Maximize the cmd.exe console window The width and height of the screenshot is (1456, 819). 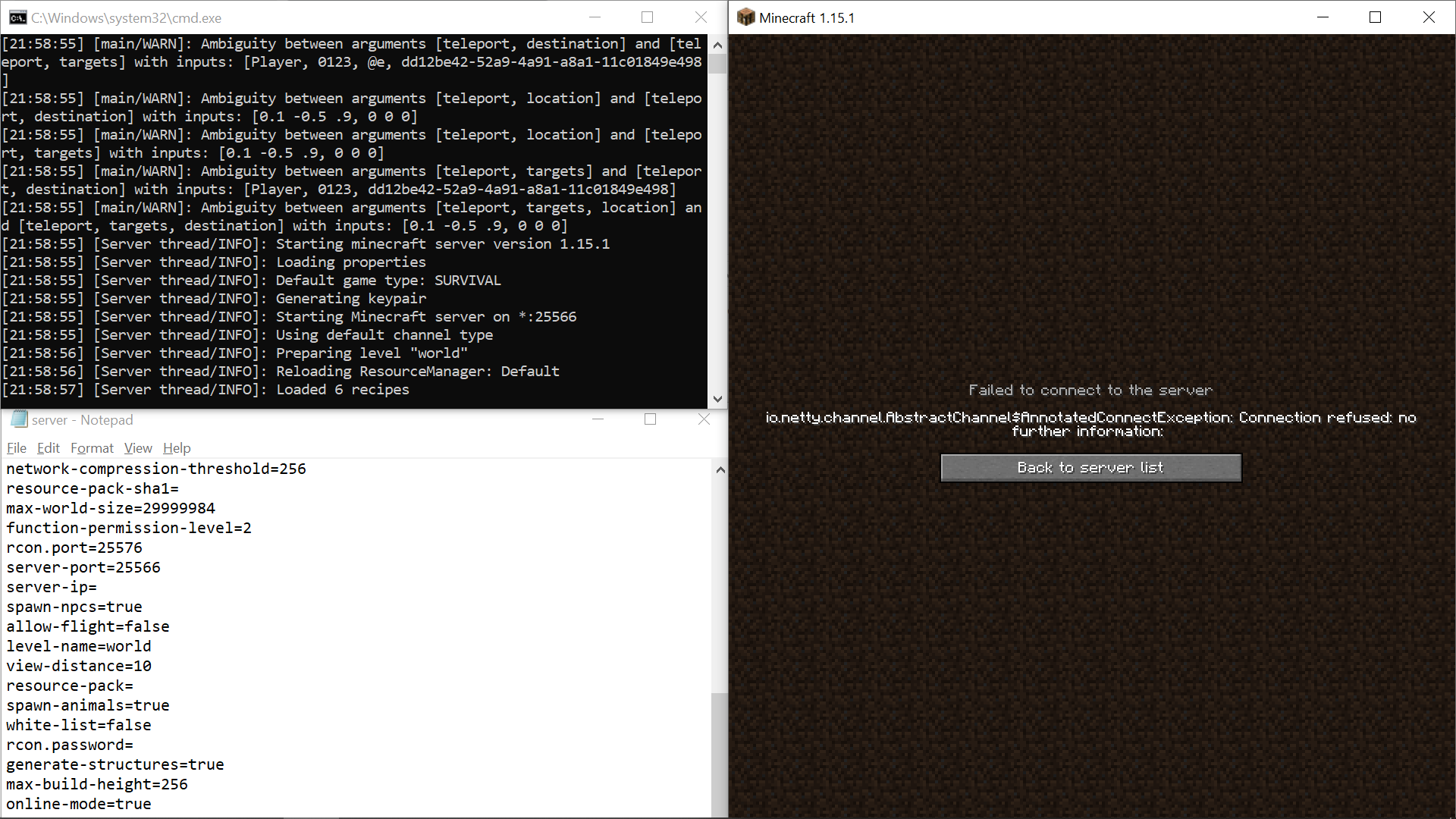pyautogui.click(x=647, y=17)
